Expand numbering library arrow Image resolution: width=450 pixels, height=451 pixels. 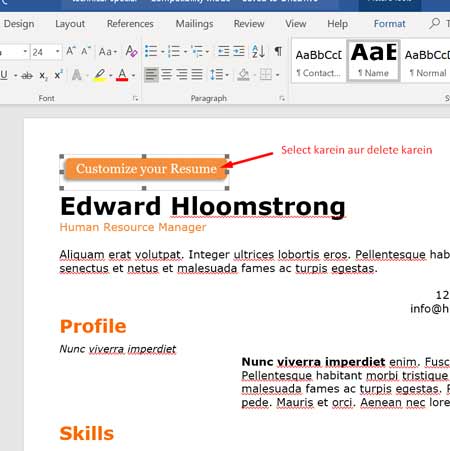click(x=185, y=52)
